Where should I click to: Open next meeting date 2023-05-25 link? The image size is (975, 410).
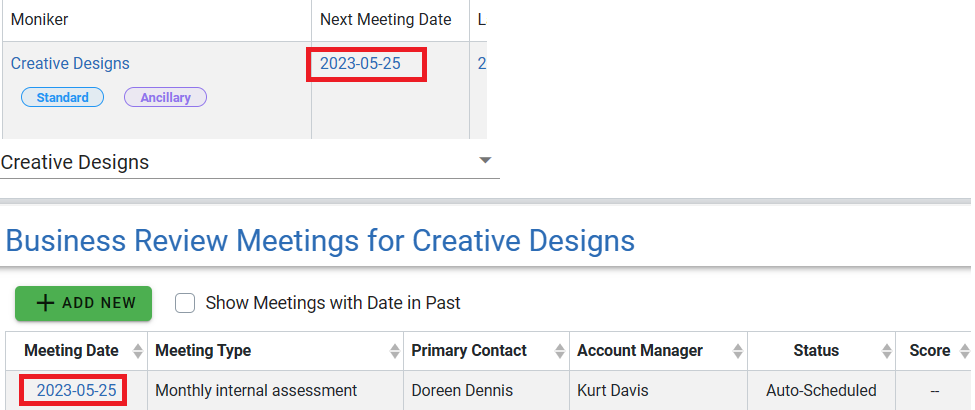pyautogui.click(x=361, y=63)
